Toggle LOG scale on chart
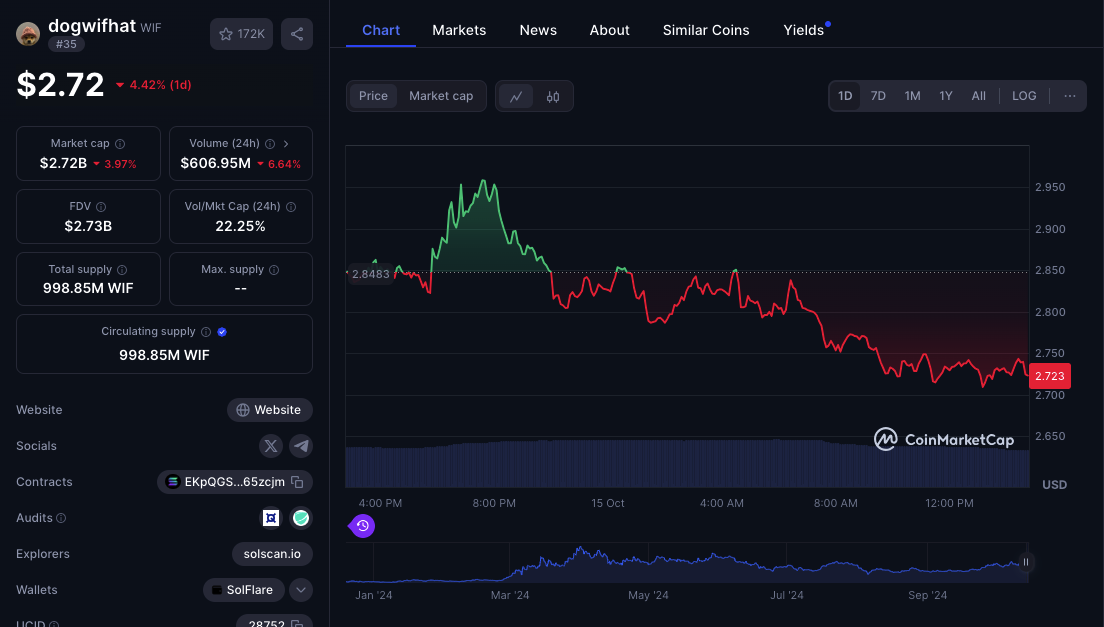This screenshot has height=627, width=1104. [x=1024, y=96]
